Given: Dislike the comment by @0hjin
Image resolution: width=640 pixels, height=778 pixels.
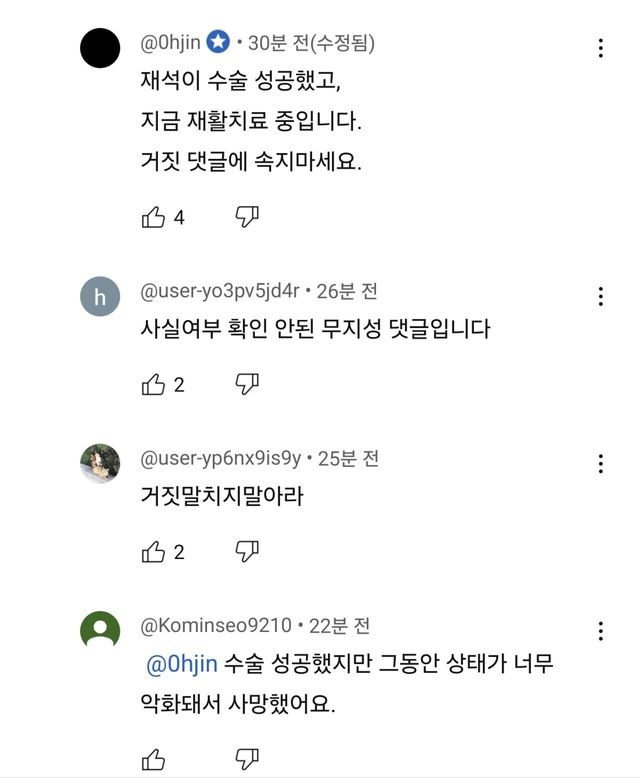Looking at the screenshot, I should click(x=247, y=217).
